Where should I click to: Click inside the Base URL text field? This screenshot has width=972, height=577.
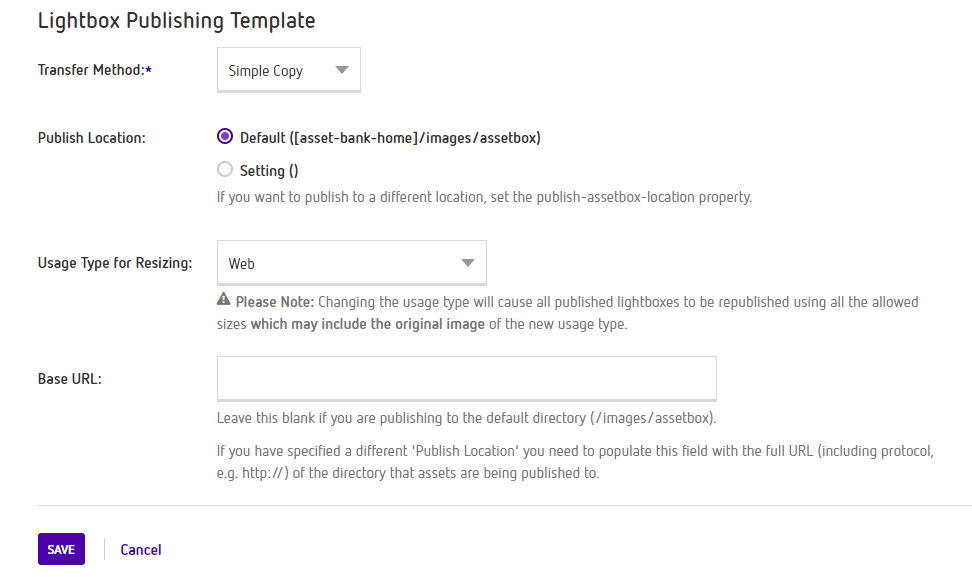[x=466, y=379]
